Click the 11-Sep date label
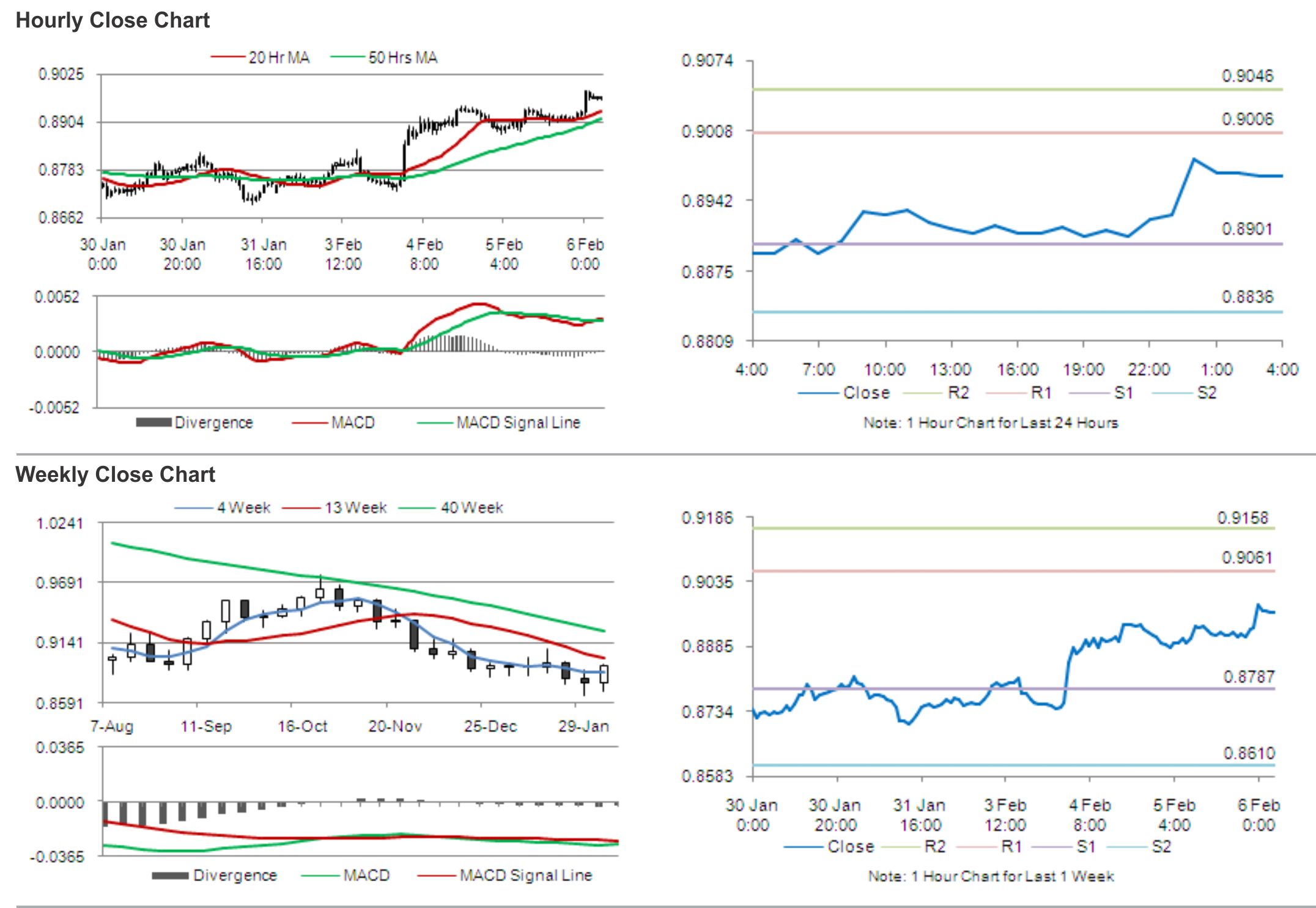This screenshot has height=908, width=1316. (206, 726)
